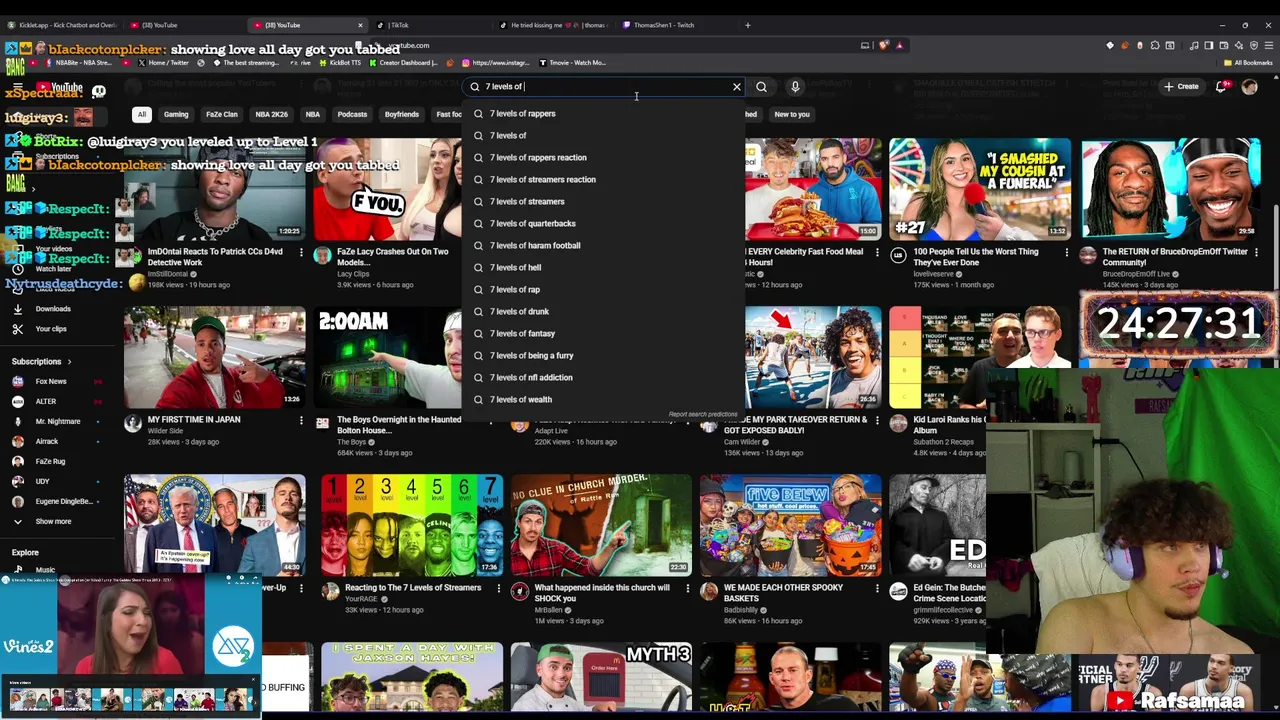Select the Gaming filter chip

pyautogui.click(x=176, y=114)
